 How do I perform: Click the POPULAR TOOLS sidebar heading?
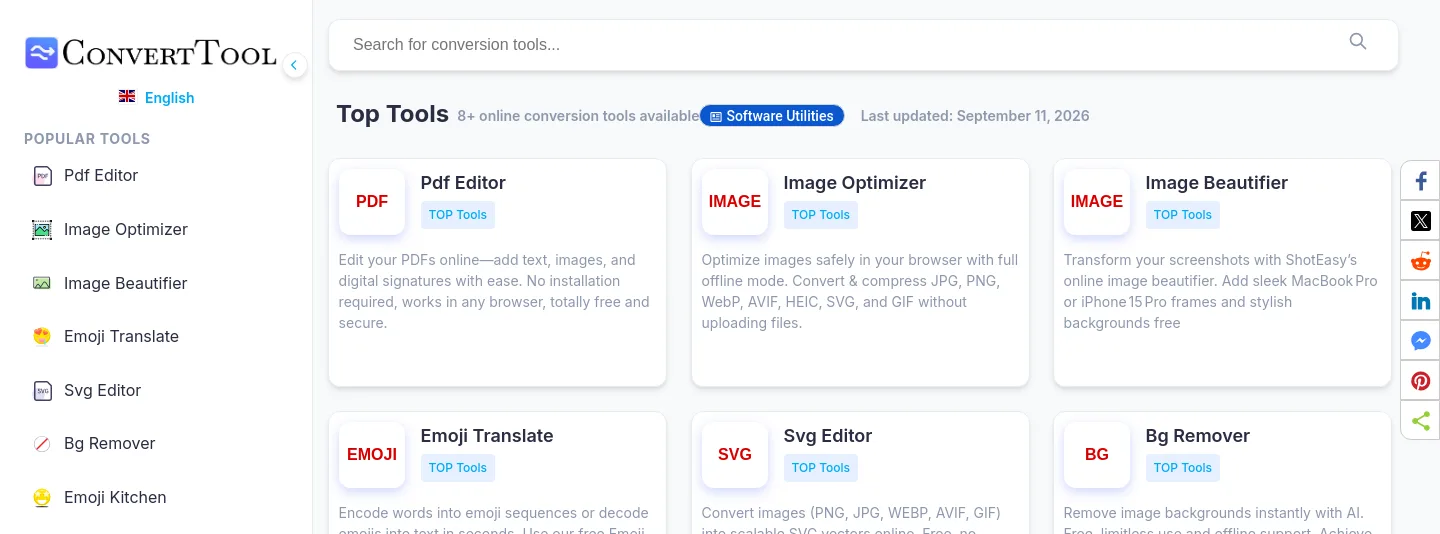[87, 139]
